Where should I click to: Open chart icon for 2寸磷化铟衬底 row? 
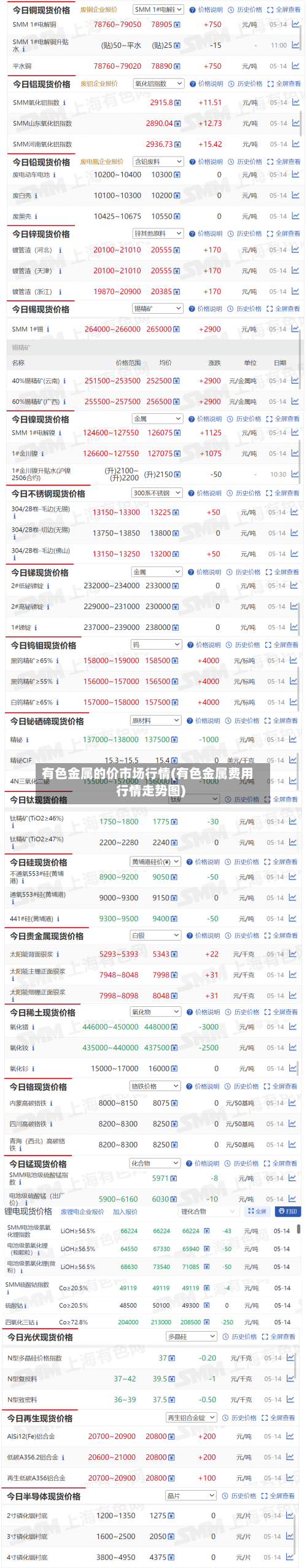[x=291, y=1516]
